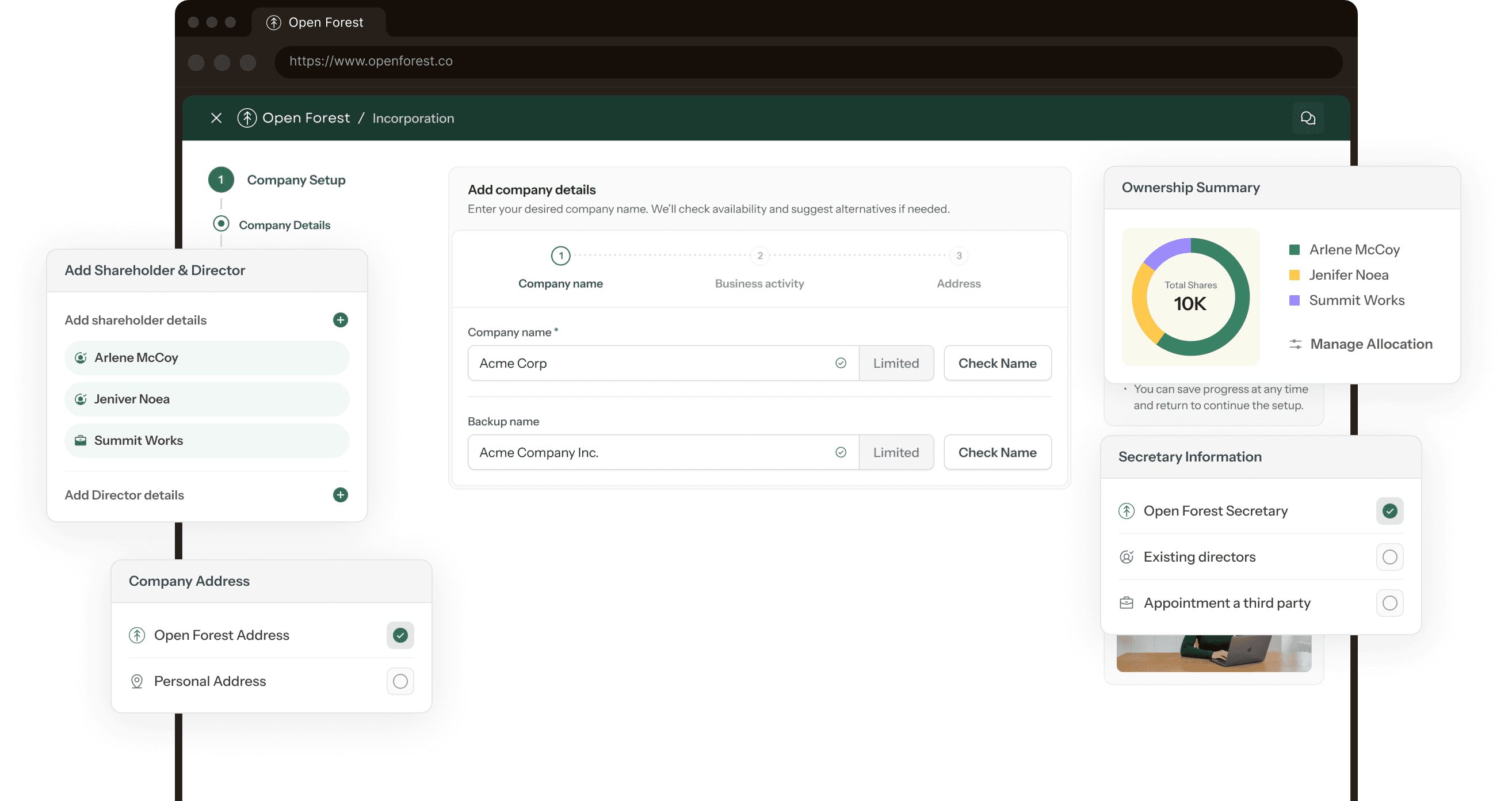
Task: Click the Backup name input field
Action: click(663, 452)
